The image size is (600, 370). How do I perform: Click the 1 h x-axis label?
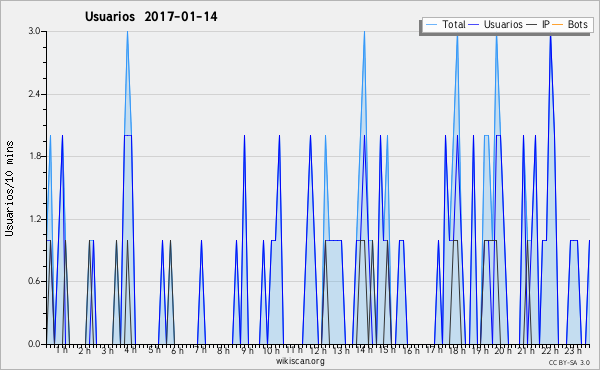tap(62, 350)
